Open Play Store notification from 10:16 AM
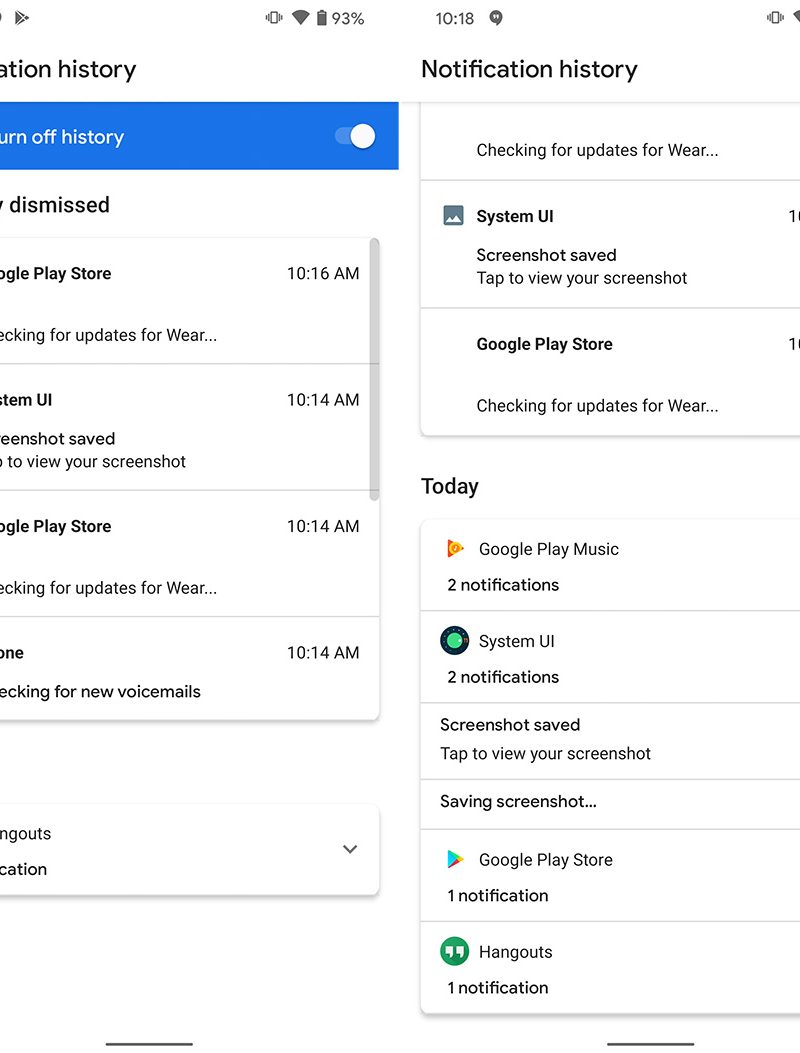 [x=185, y=302]
